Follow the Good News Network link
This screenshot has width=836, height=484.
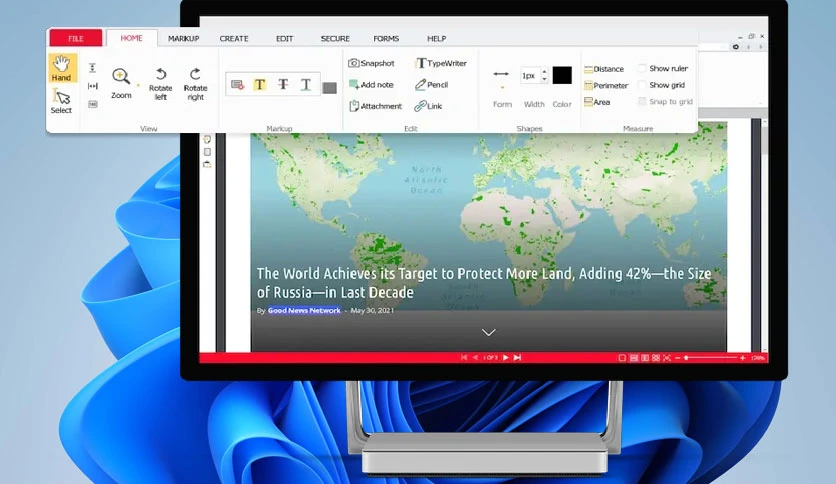(x=304, y=310)
